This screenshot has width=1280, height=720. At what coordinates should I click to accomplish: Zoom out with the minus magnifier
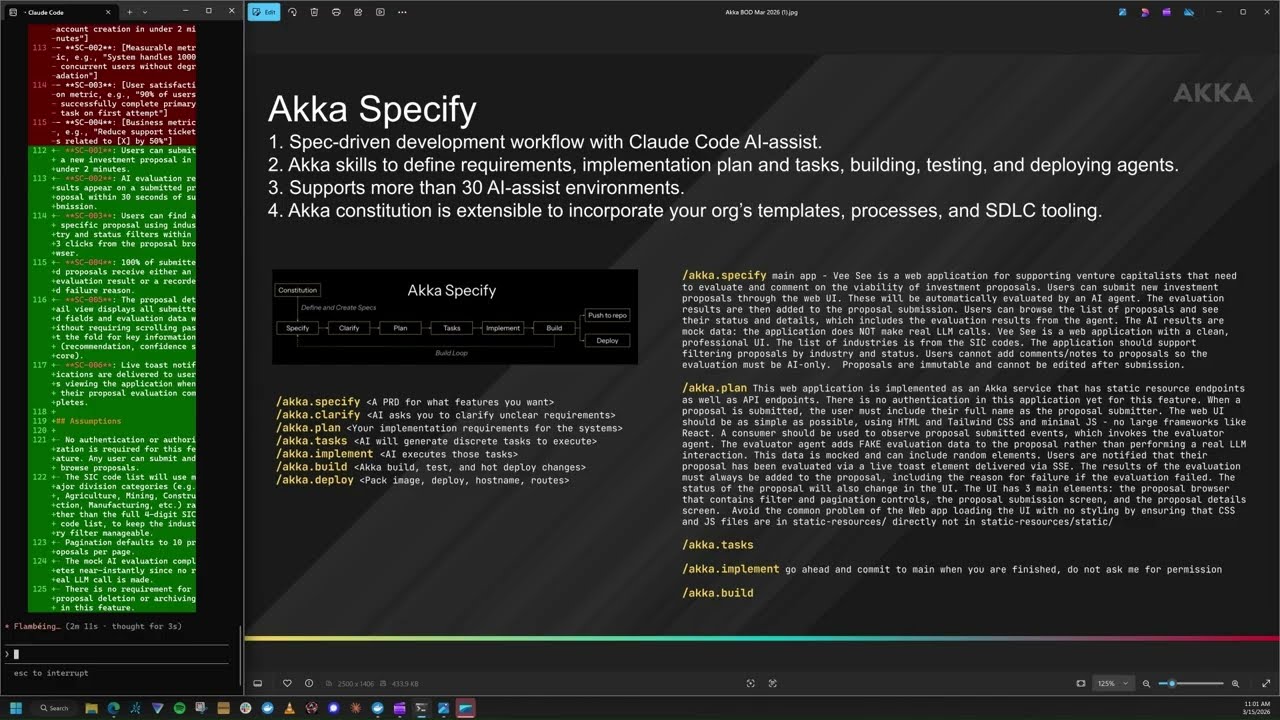1147,683
